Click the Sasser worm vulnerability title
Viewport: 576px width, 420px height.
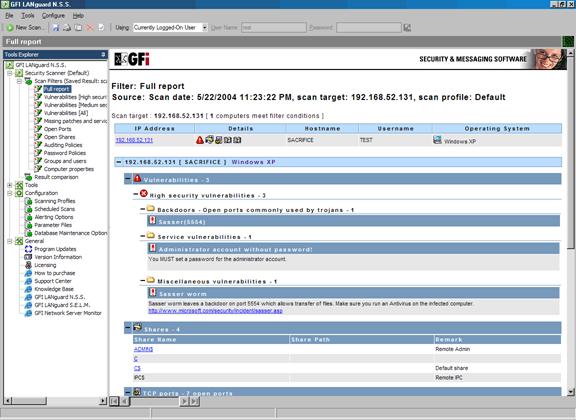click(183, 294)
